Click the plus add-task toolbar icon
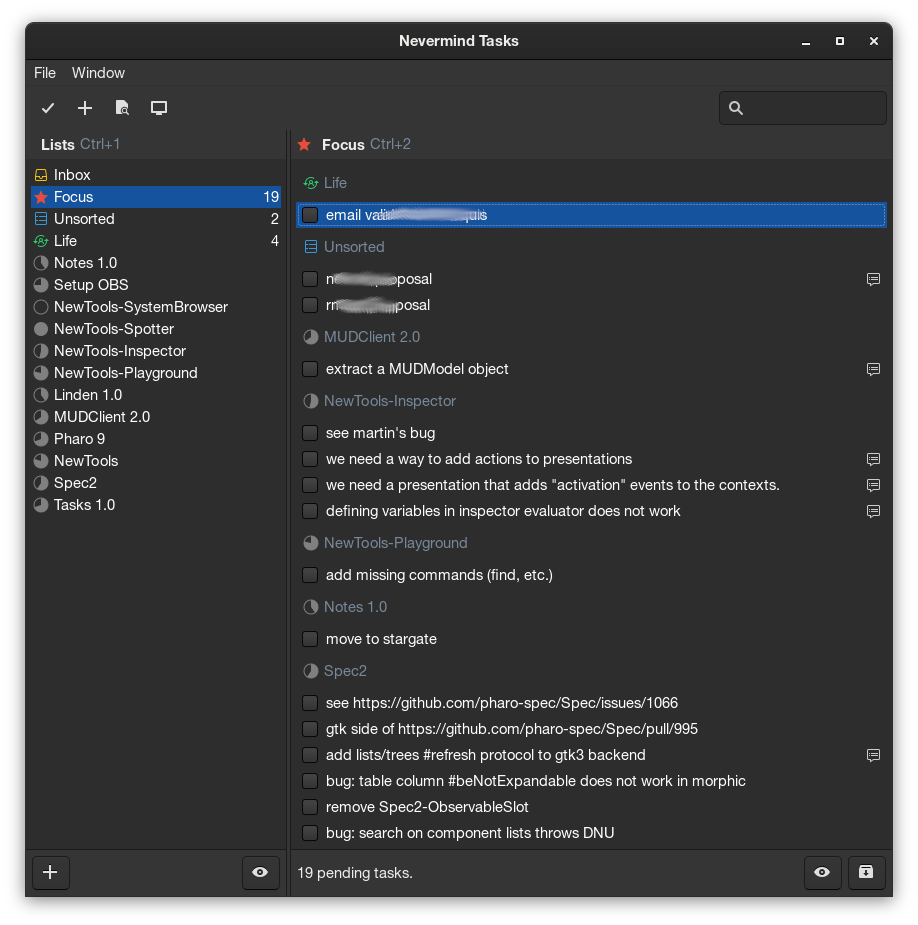Image resolution: width=918 pixels, height=925 pixels. [x=85, y=108]
